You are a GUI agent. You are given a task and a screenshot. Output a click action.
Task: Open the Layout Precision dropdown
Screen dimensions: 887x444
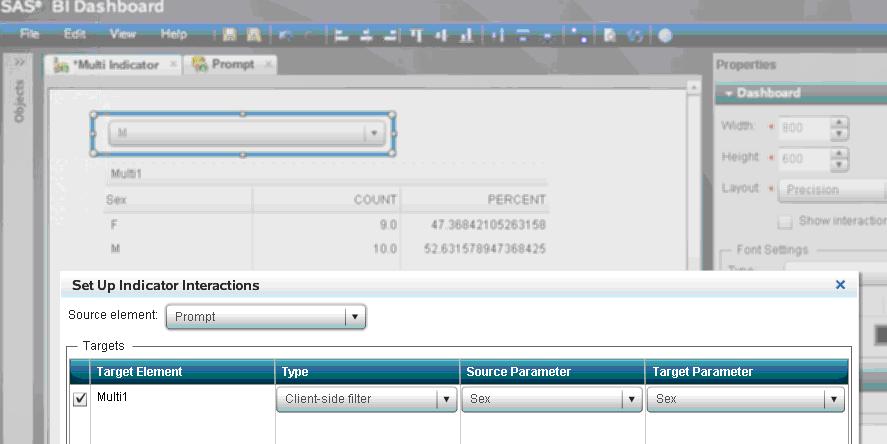pyautogui.click(x=833, y=190)
